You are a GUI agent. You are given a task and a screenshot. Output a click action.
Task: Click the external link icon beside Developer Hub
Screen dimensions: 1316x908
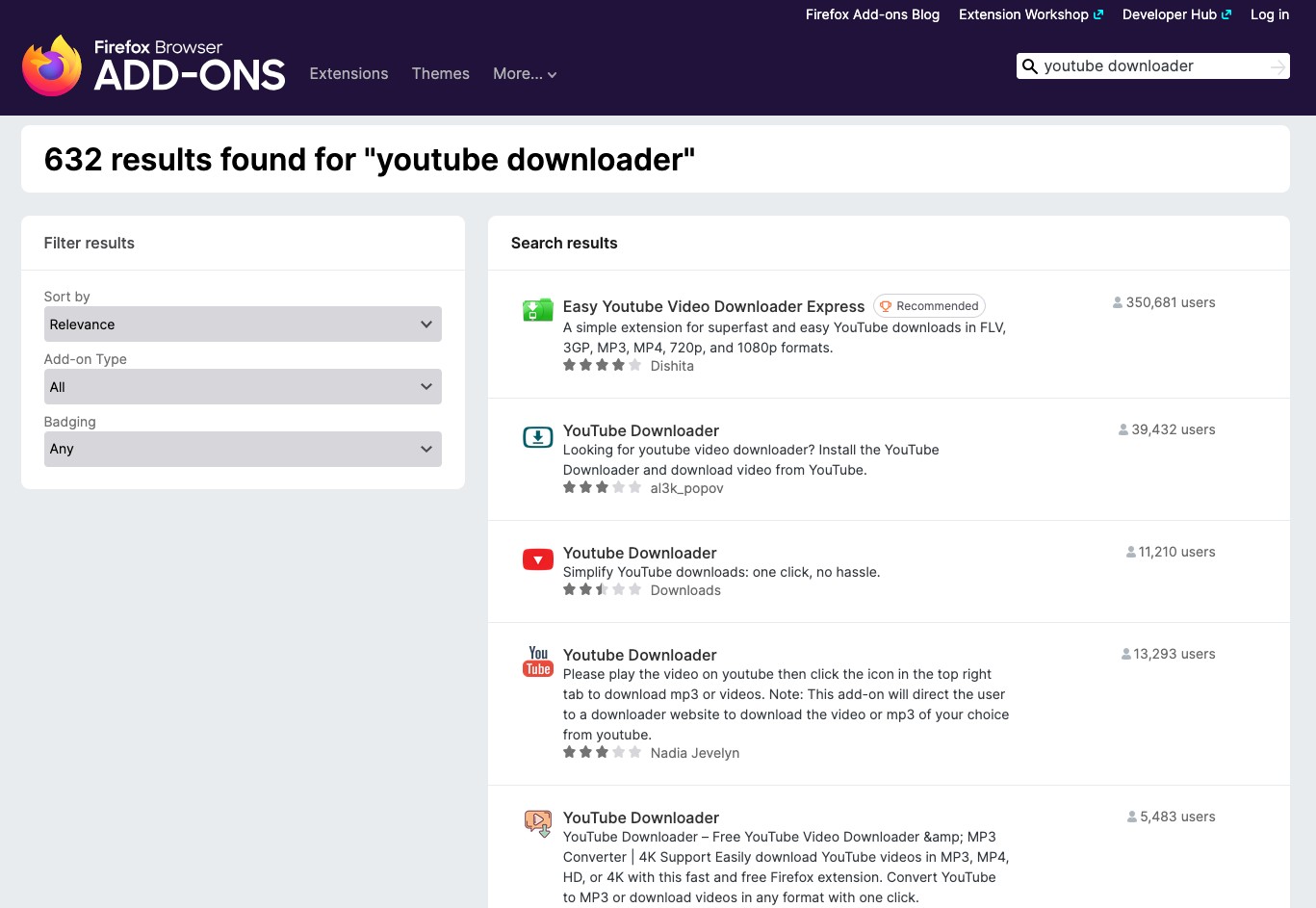(x=1226, y=14)
